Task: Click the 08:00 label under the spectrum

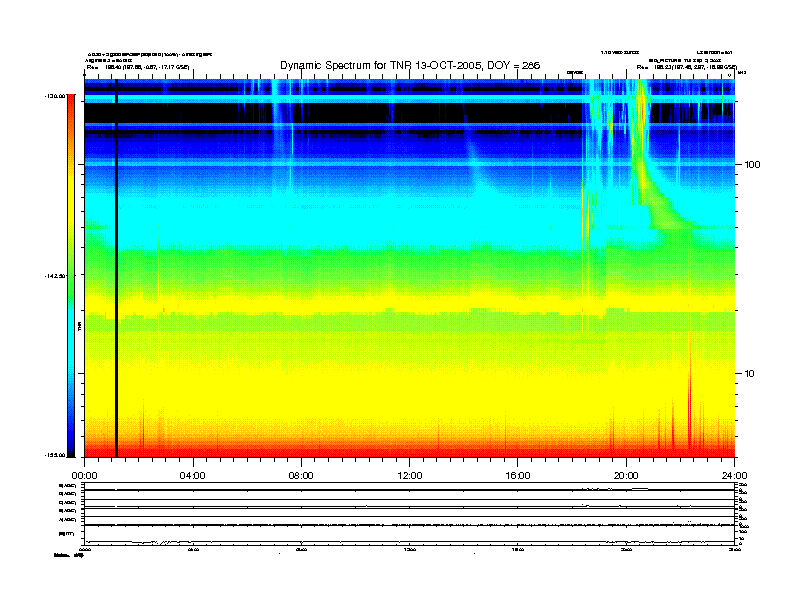Action: 301,476
